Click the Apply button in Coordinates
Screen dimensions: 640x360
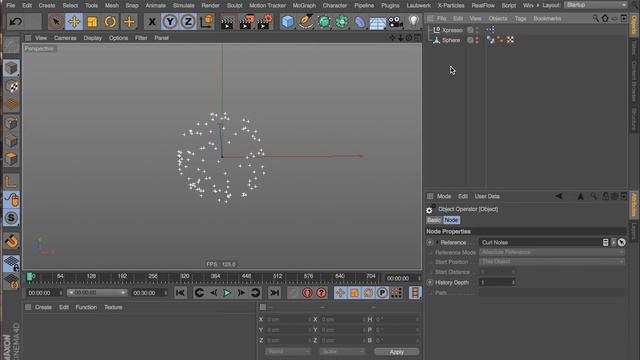[396, 352]
